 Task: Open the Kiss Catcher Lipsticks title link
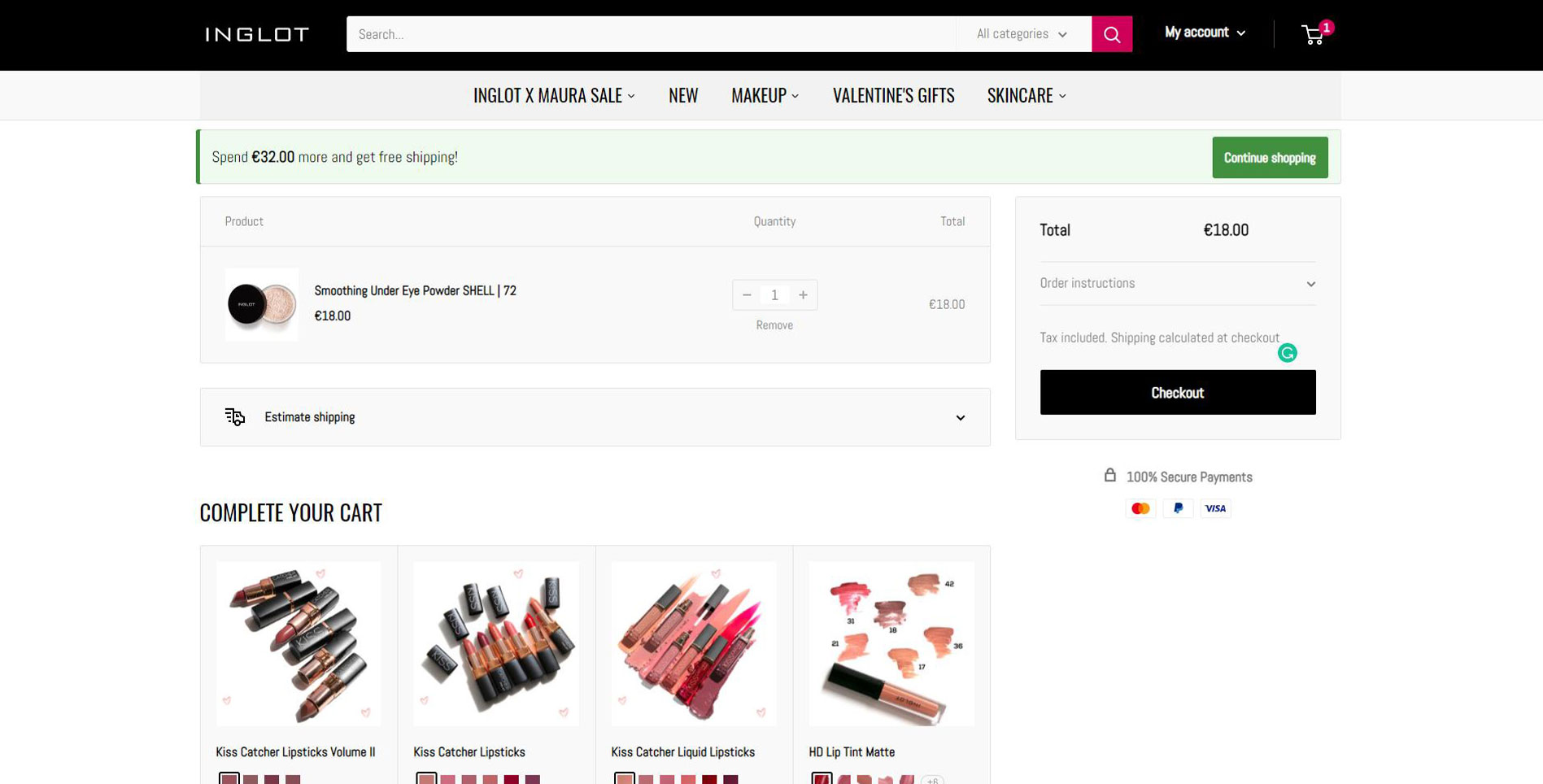[469, 752]
